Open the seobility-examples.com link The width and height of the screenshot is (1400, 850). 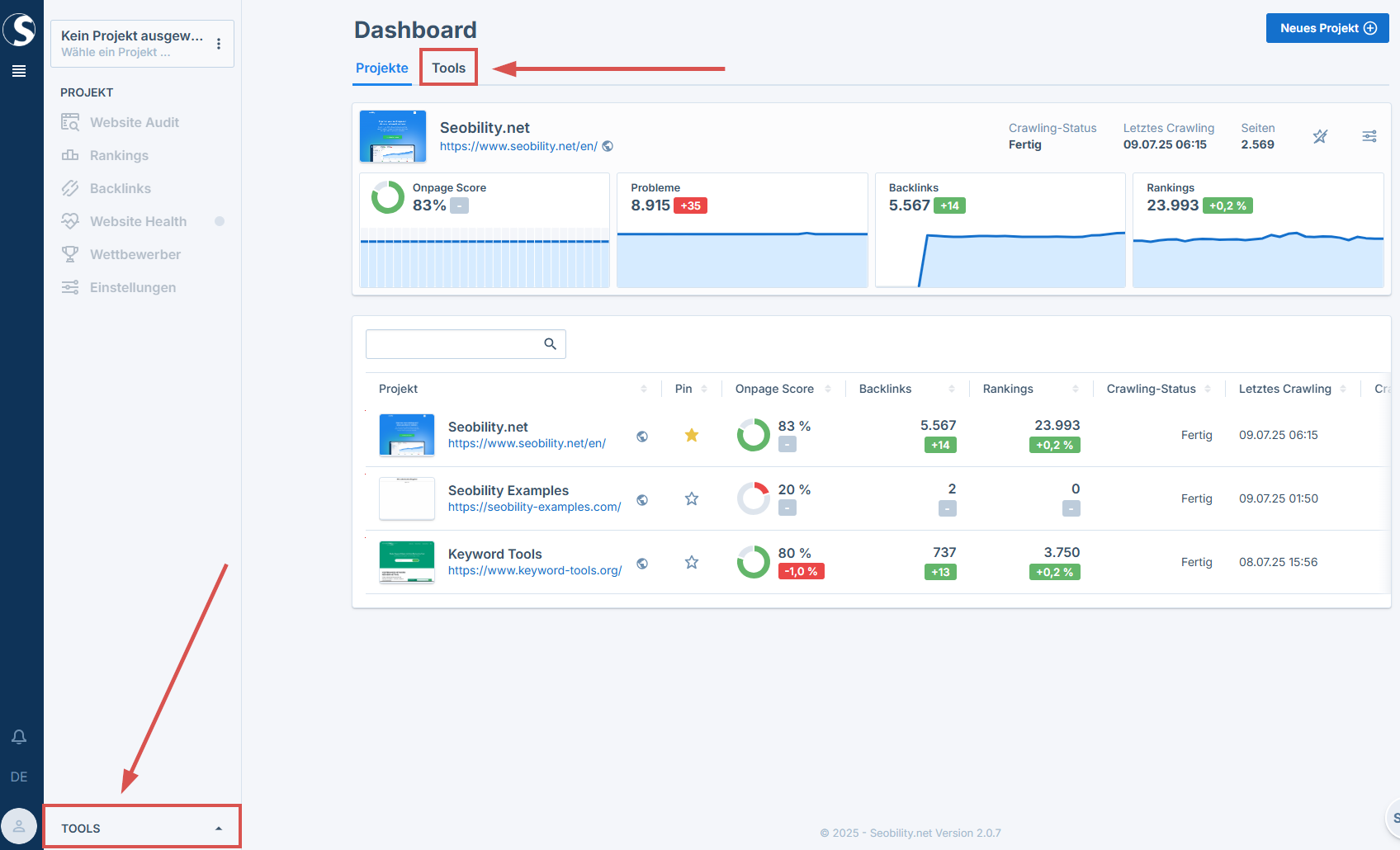[x=535, y=507]
